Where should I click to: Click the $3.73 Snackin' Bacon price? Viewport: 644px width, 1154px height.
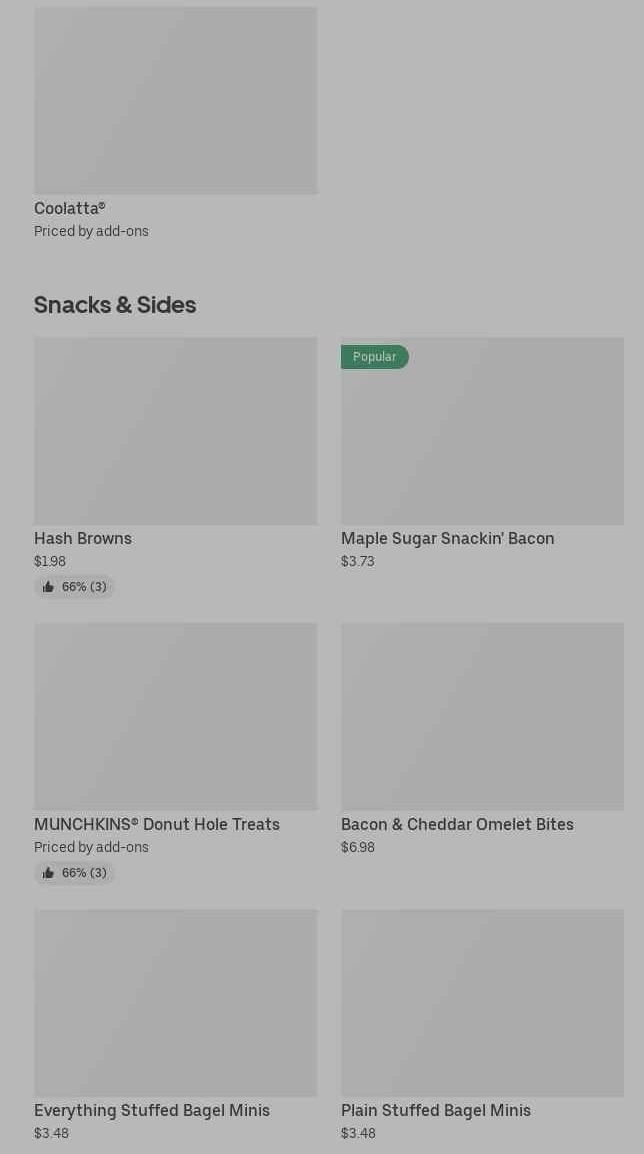(358, 561)
